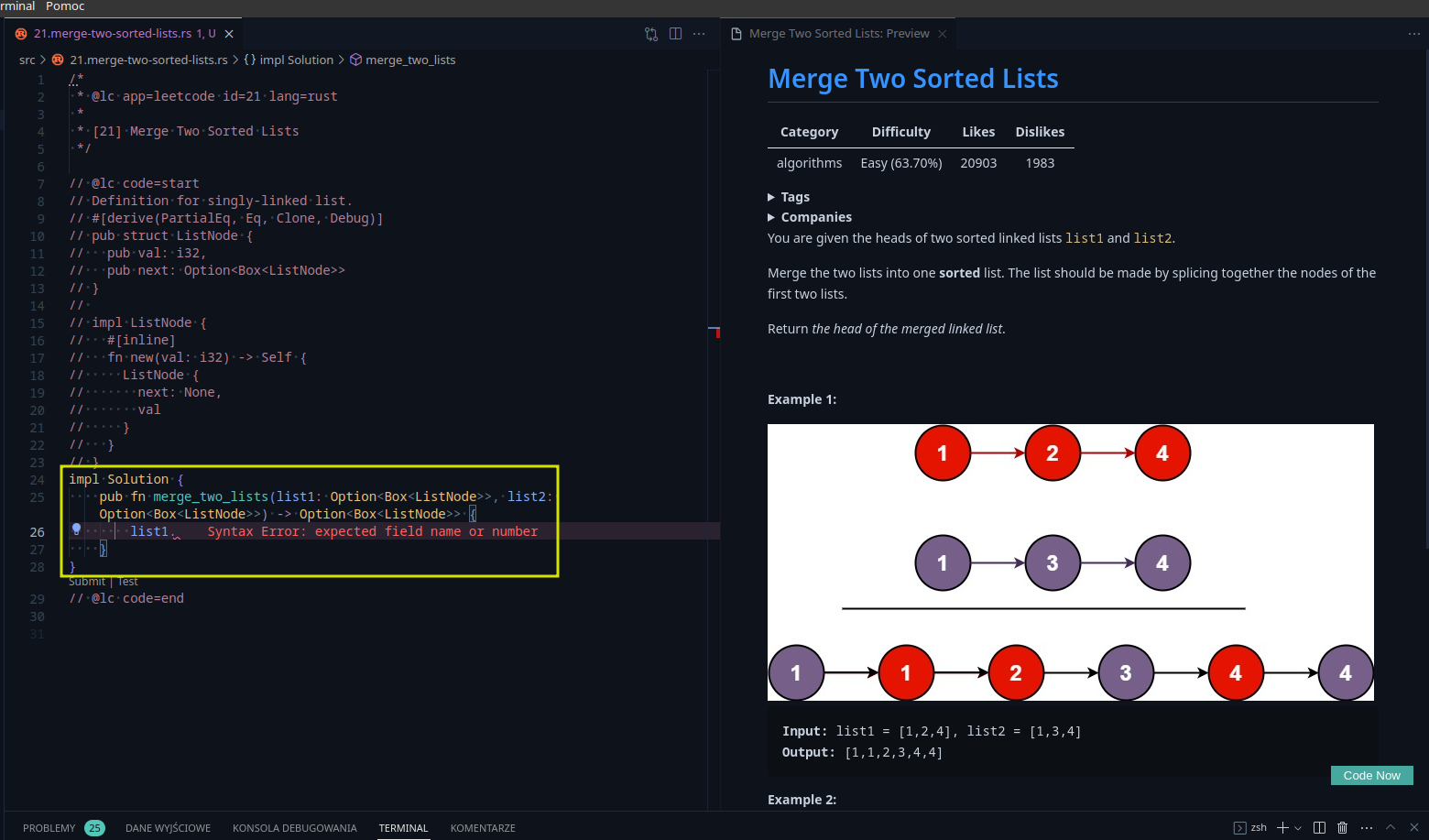Expand the Companies section

[x=810, y=217]
